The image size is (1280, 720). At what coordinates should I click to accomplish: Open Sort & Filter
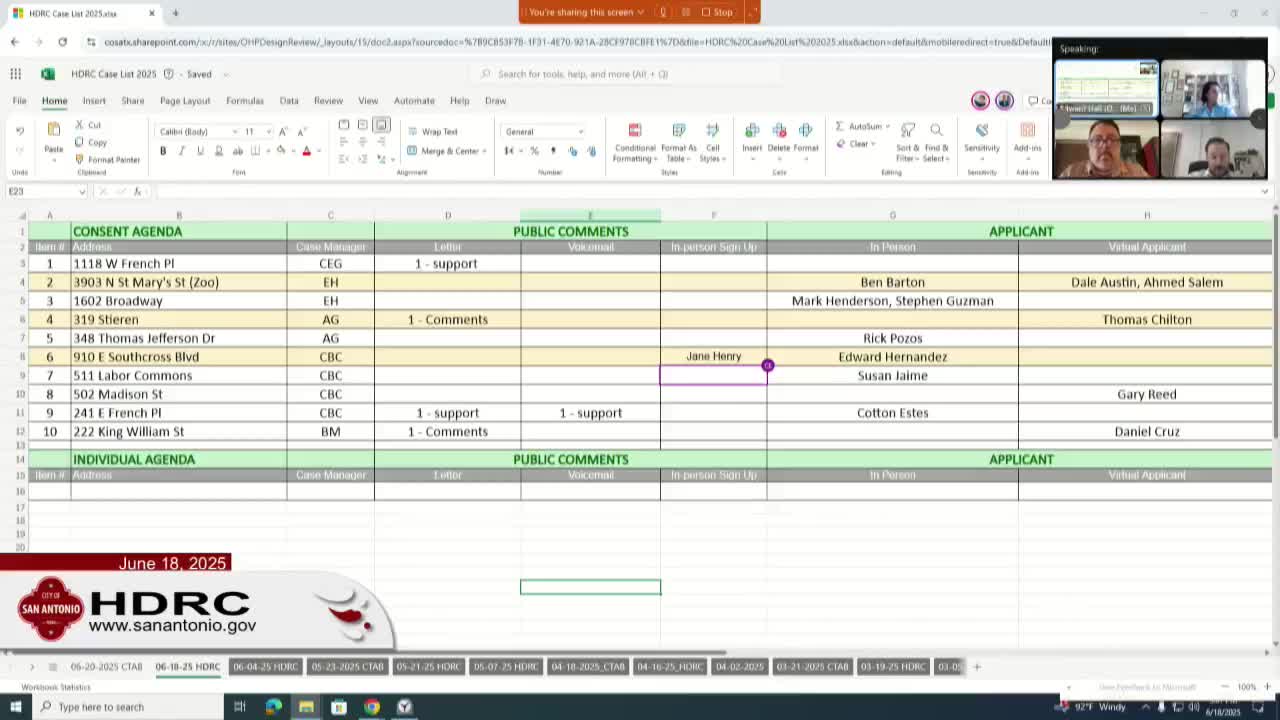click(x=908, y=143)
